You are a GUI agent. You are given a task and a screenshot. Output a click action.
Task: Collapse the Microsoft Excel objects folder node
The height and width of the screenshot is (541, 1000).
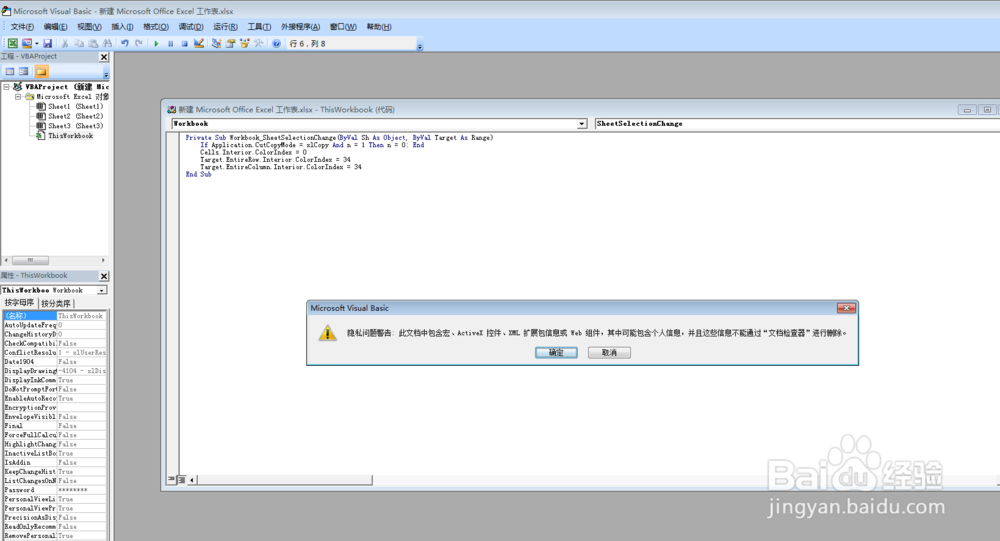(x=18, y=97)
